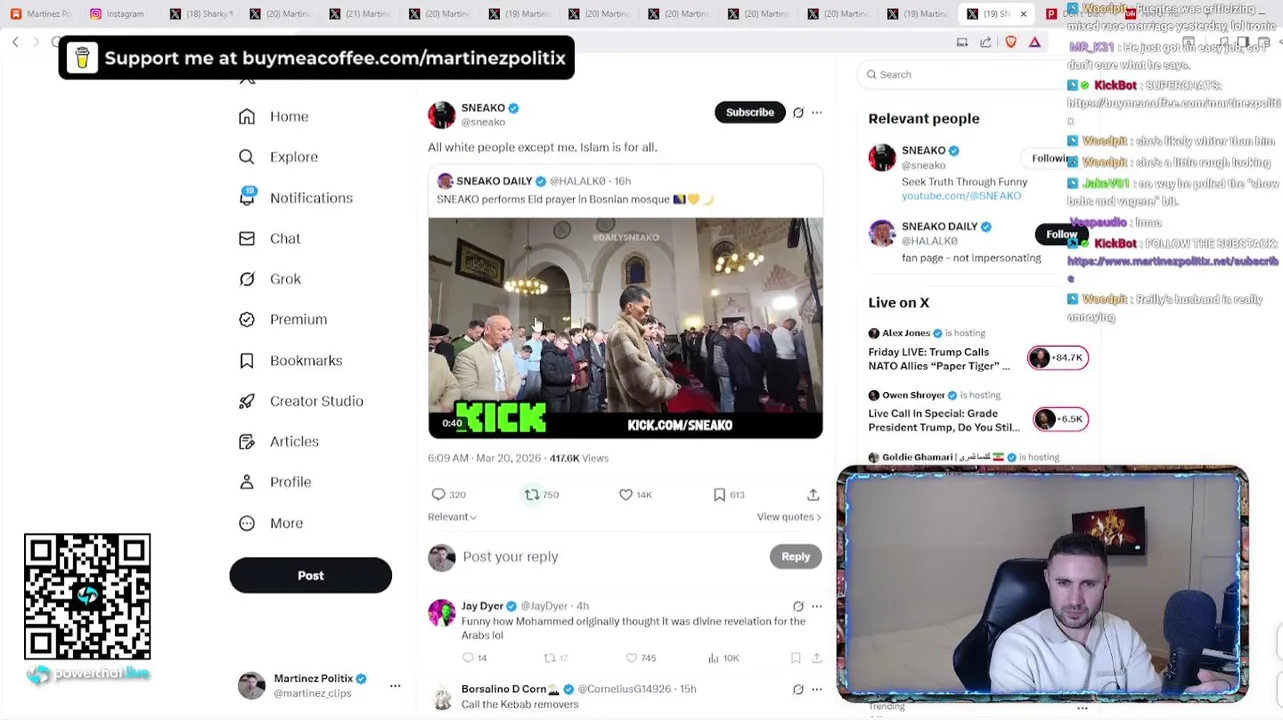1283x720 pixels.
Task: Open the reply comment icon showing 320
Action: pyautogui.click(x=438, y=494)
